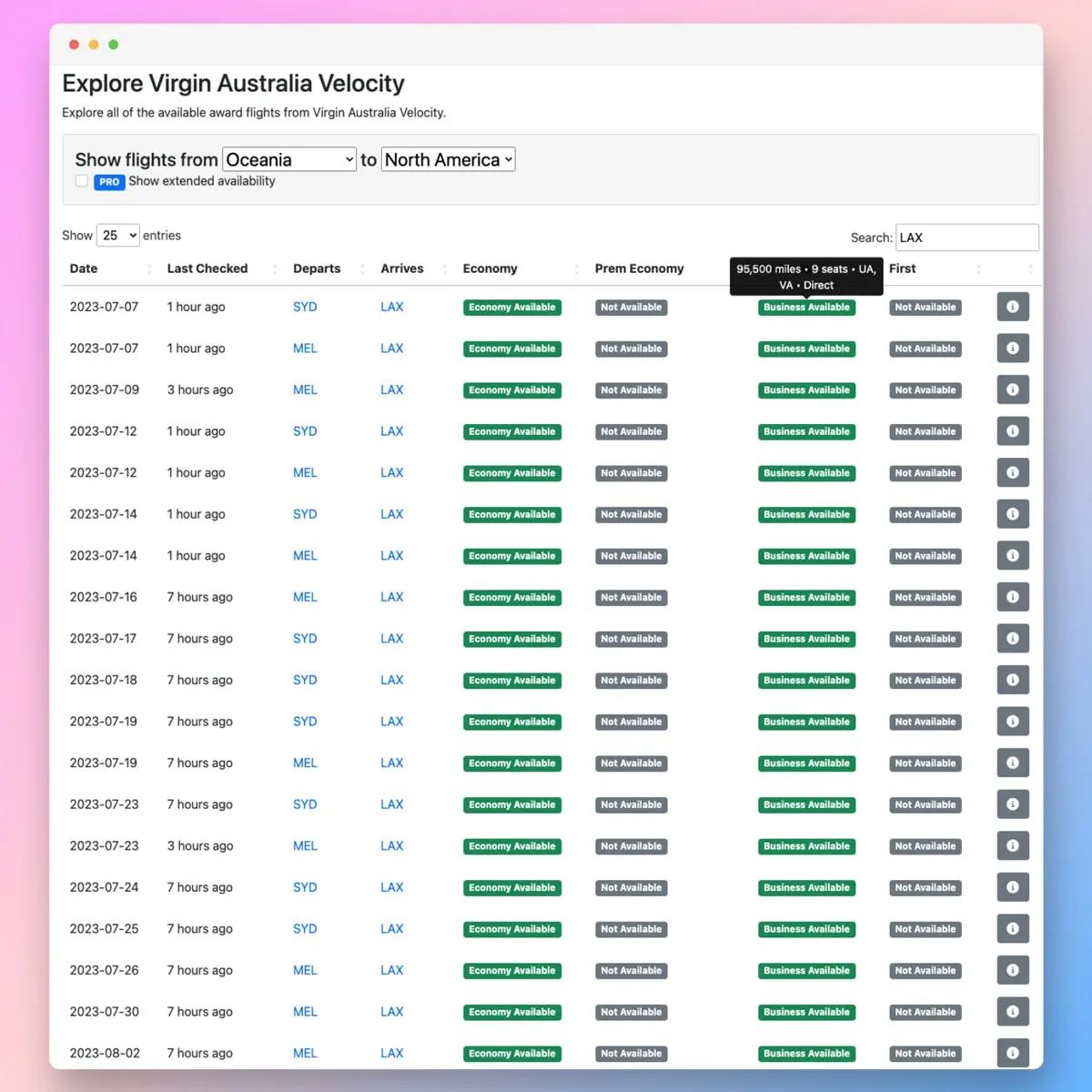
Task: Open info for 2023-07-23 MEL flight
Action: click(x=1013, y=845)
